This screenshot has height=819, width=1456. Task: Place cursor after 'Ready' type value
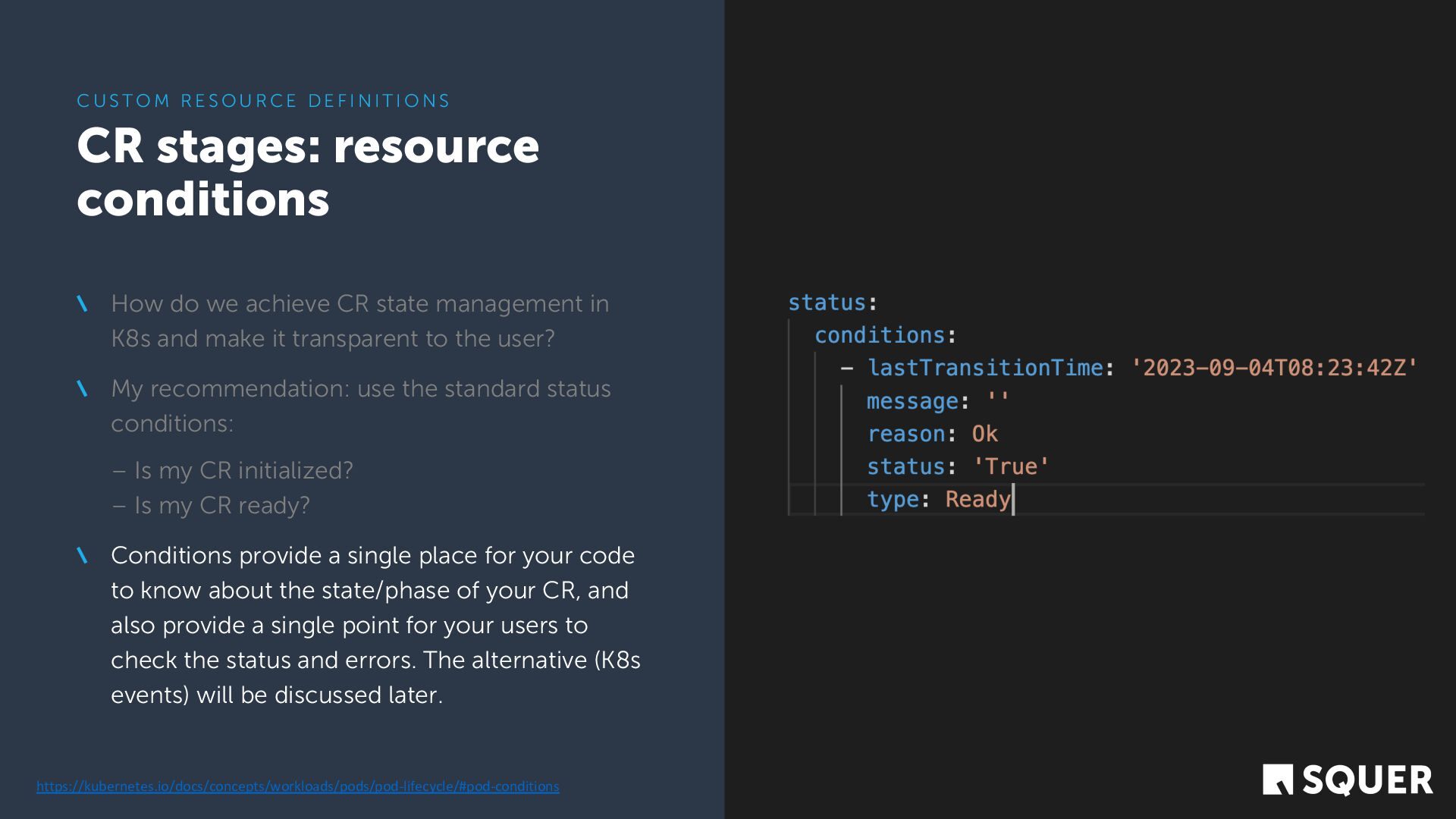[x=1012, y=500]
